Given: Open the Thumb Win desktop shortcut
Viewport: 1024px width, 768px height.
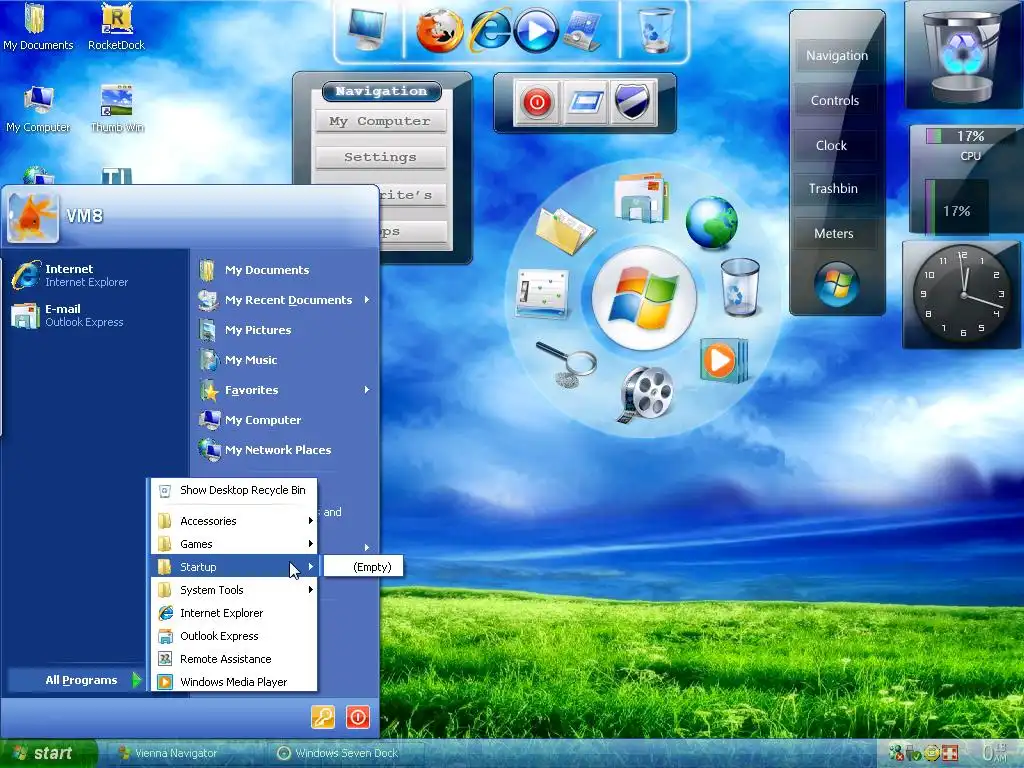Looking at the screenshot, I should (117, 108).
